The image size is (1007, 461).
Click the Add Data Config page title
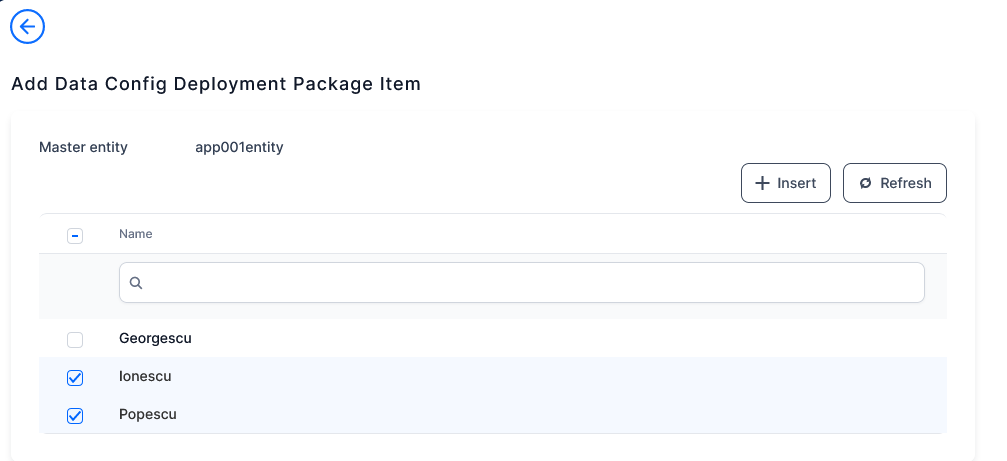tap(216, 84)
